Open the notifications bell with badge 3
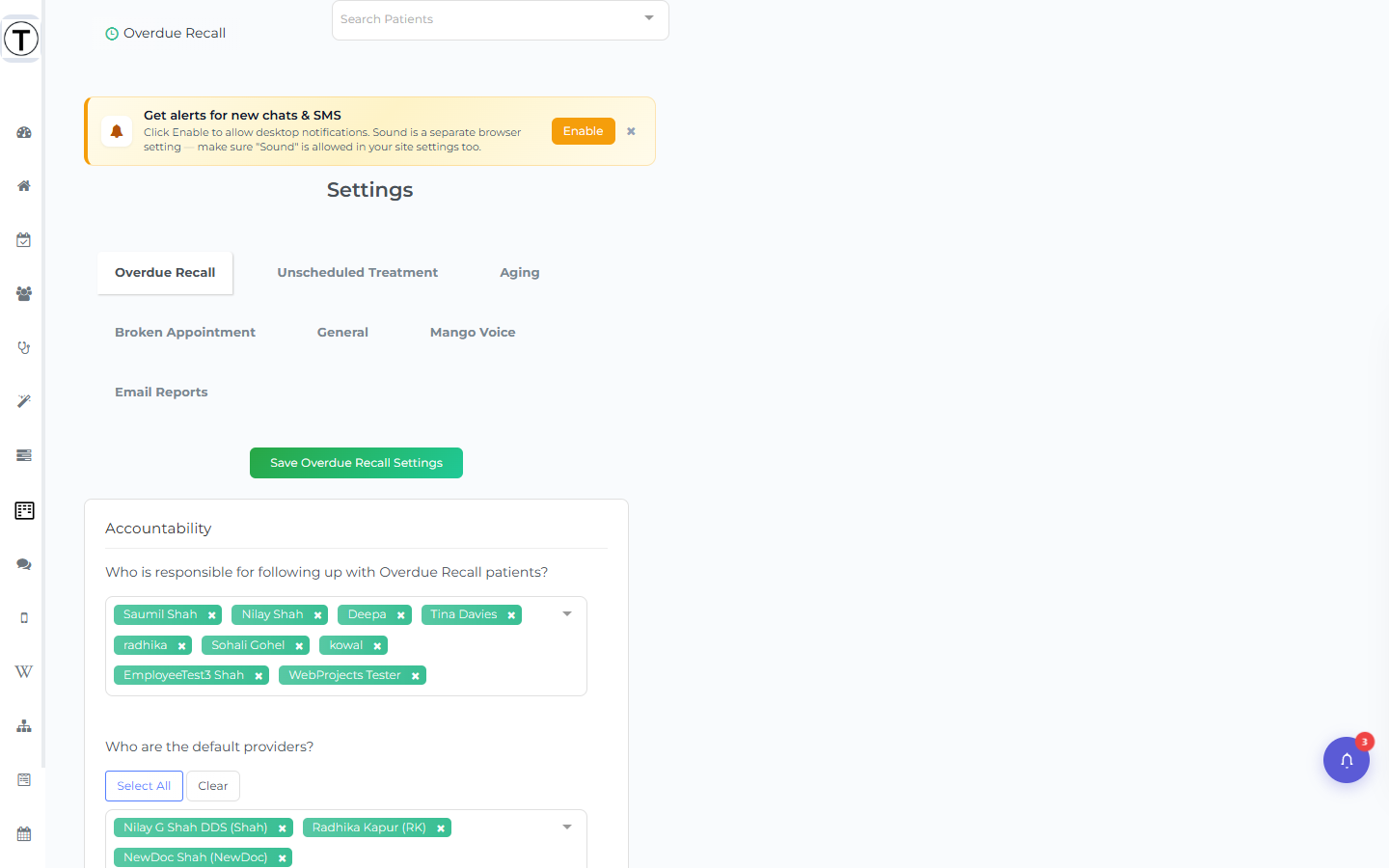Viewport: 1389px width, 868px height. [x=1347, y=760]
